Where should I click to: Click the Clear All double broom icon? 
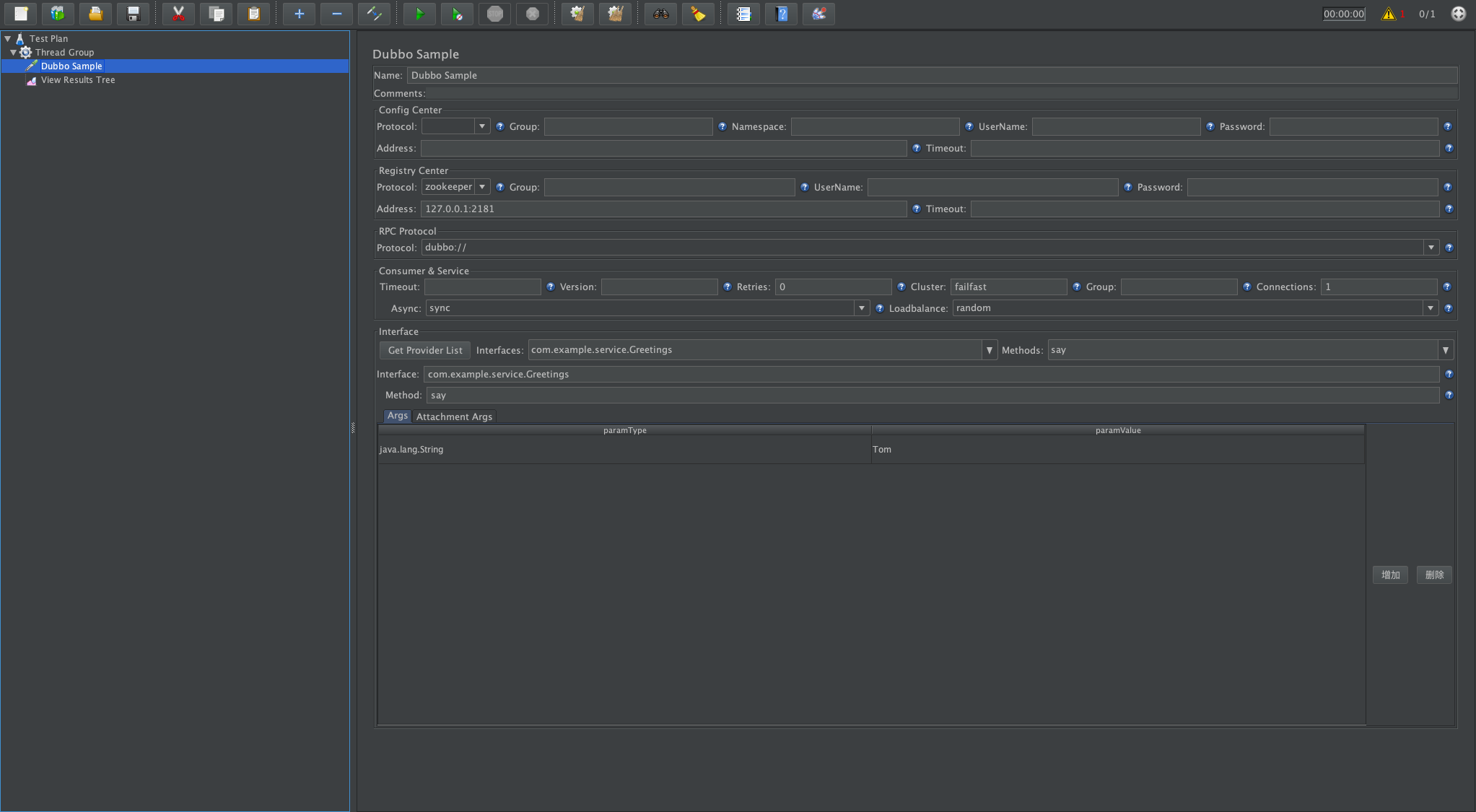click(x=615, y=14)
